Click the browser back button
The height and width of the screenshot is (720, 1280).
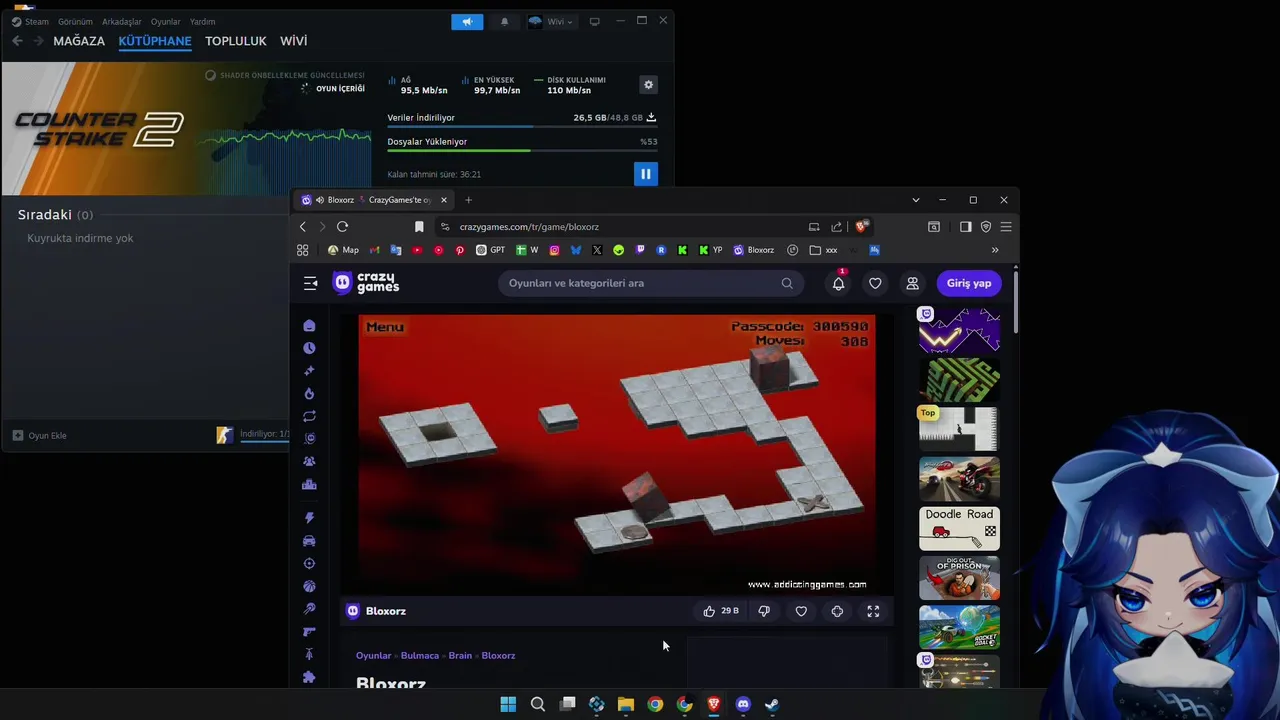(x=303, y=227)
